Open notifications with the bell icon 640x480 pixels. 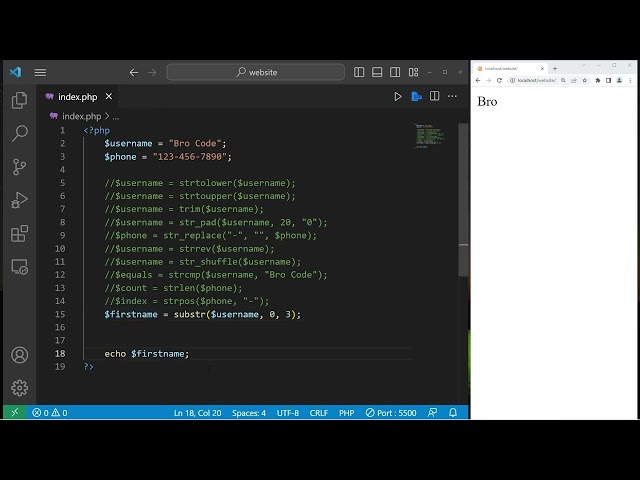coord(453,413)
